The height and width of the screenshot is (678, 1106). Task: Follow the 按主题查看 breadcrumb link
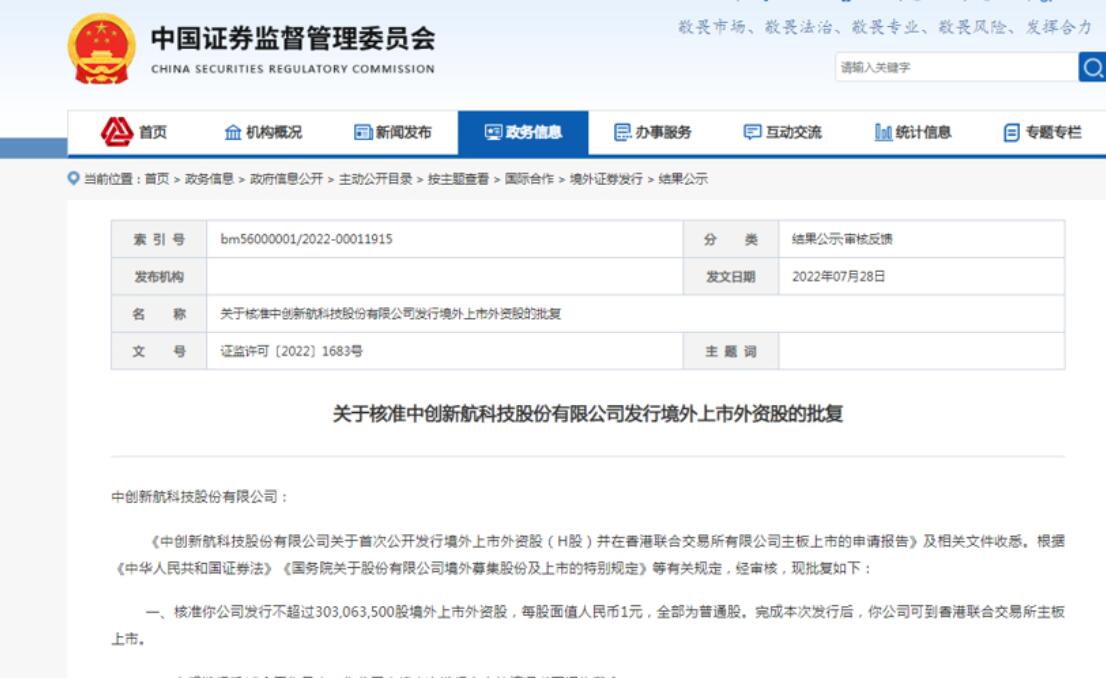click(458, 178)
